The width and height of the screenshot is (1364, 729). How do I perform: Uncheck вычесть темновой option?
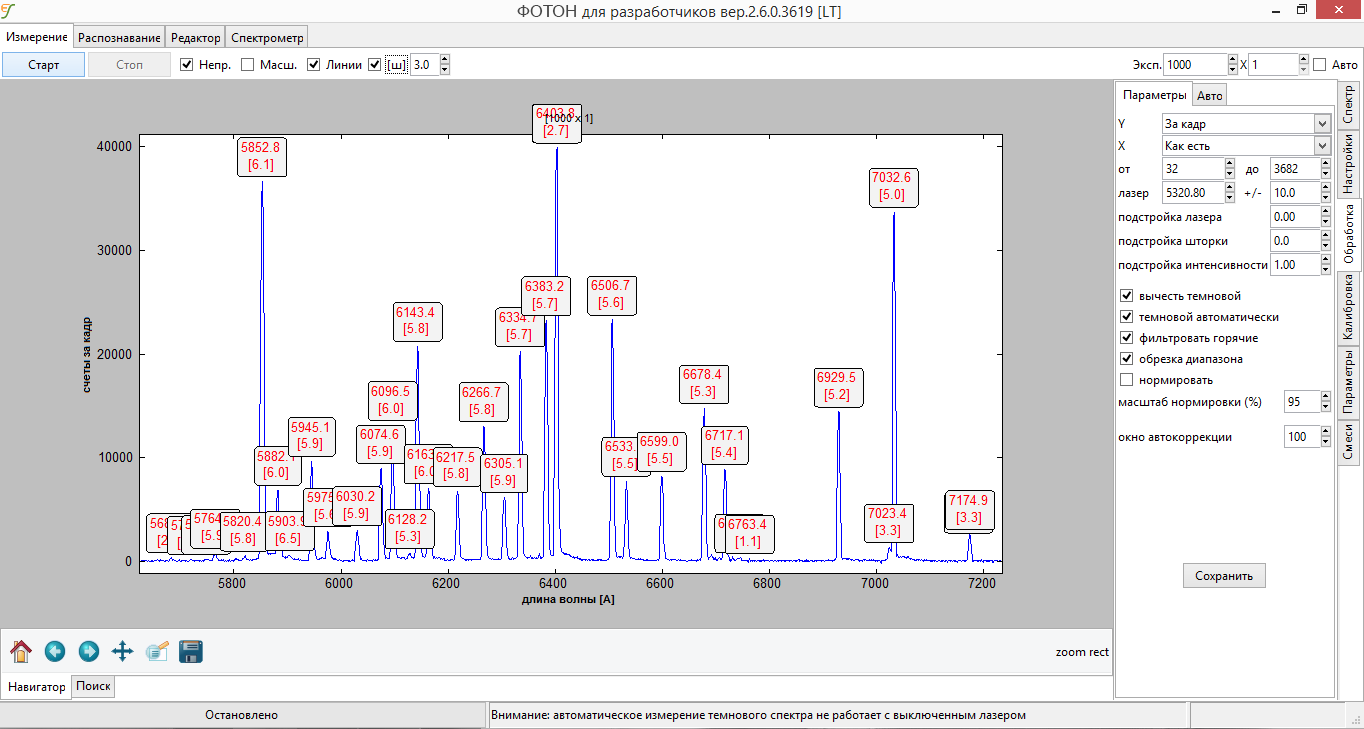(1127, 296)
